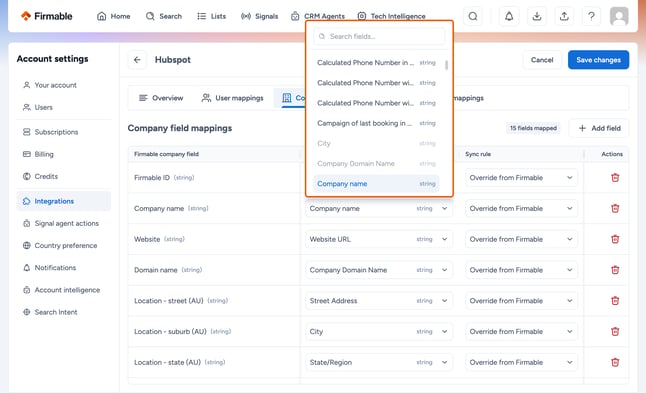Click the Search fields input
This screenshot has height=393, width=646.
[379, 36]
